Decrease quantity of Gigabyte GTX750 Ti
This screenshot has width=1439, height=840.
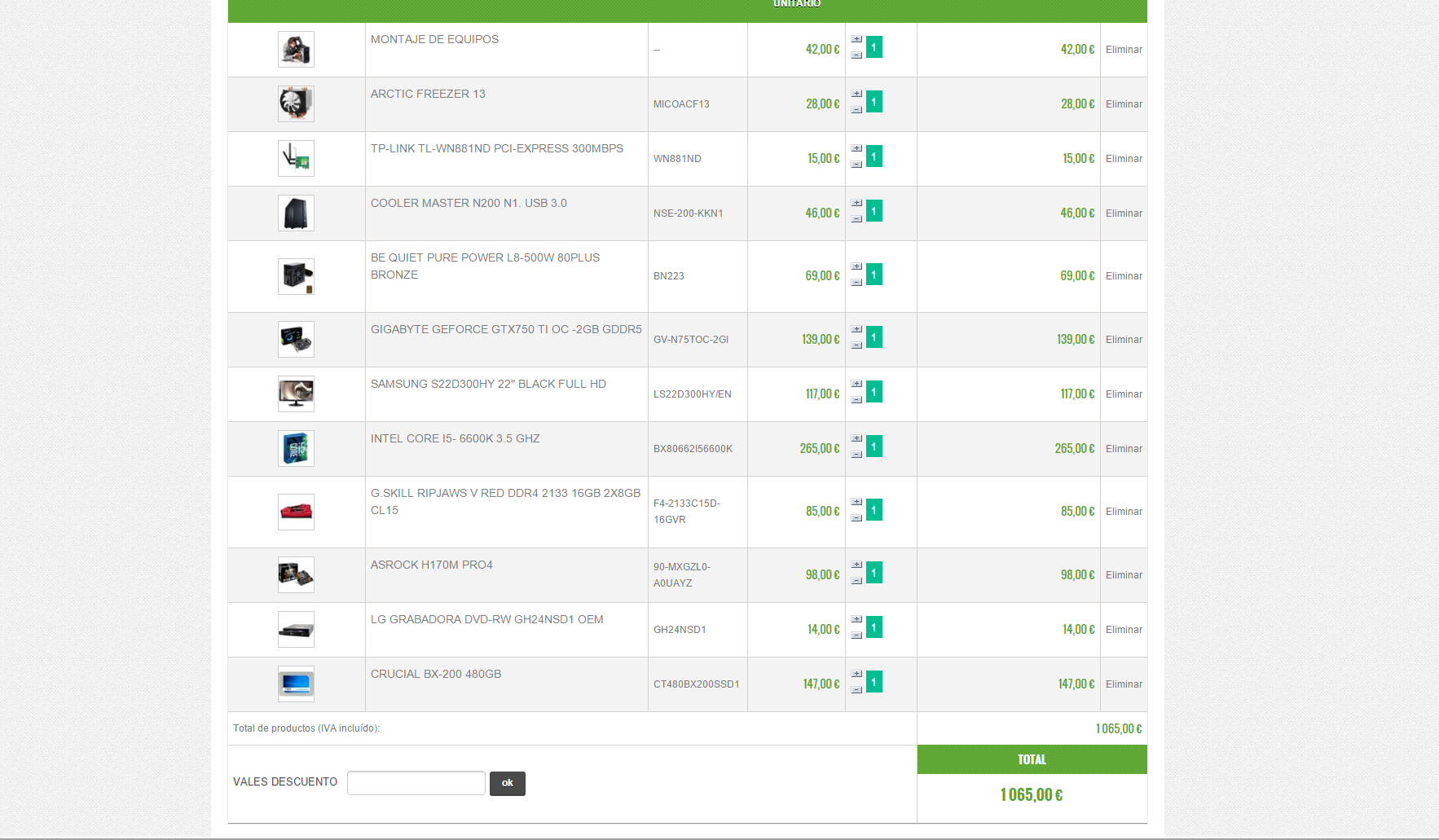[856, 345]
